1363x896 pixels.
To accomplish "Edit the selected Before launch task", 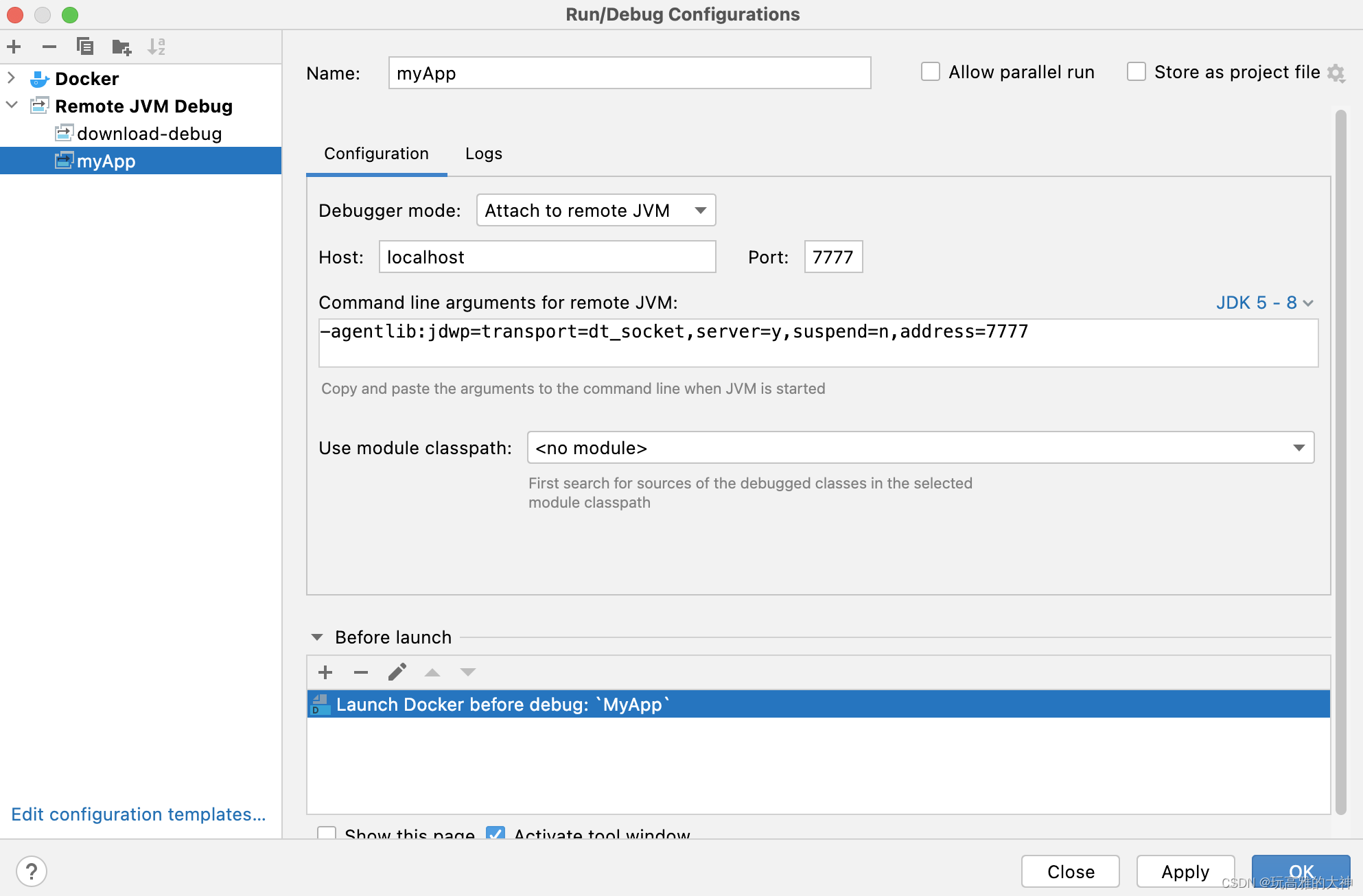I will [397, 672].
